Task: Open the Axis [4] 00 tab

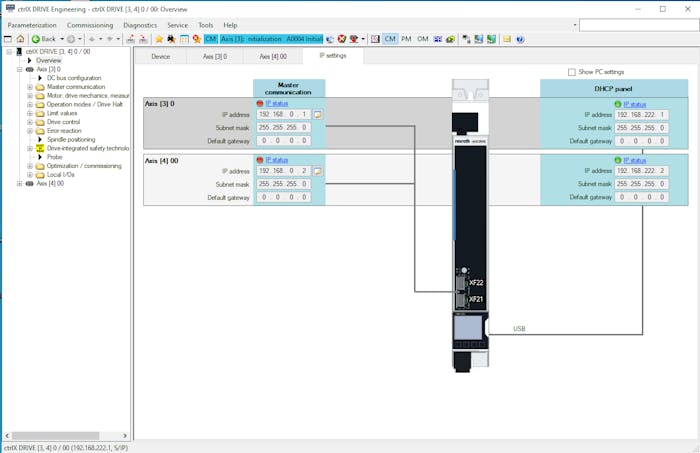Action: pos(273,56)
